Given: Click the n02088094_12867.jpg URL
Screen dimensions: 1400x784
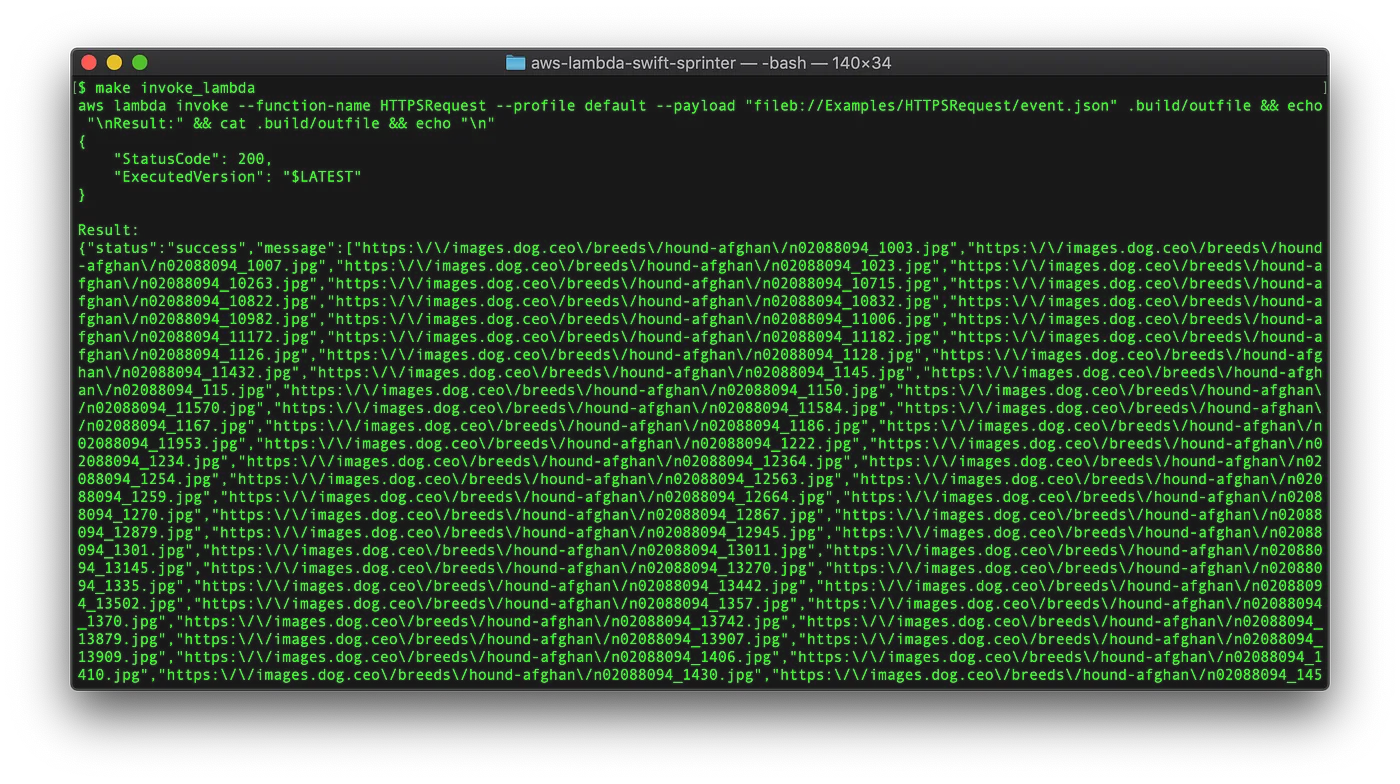Looking at the screenshot, I should (517, 515).
